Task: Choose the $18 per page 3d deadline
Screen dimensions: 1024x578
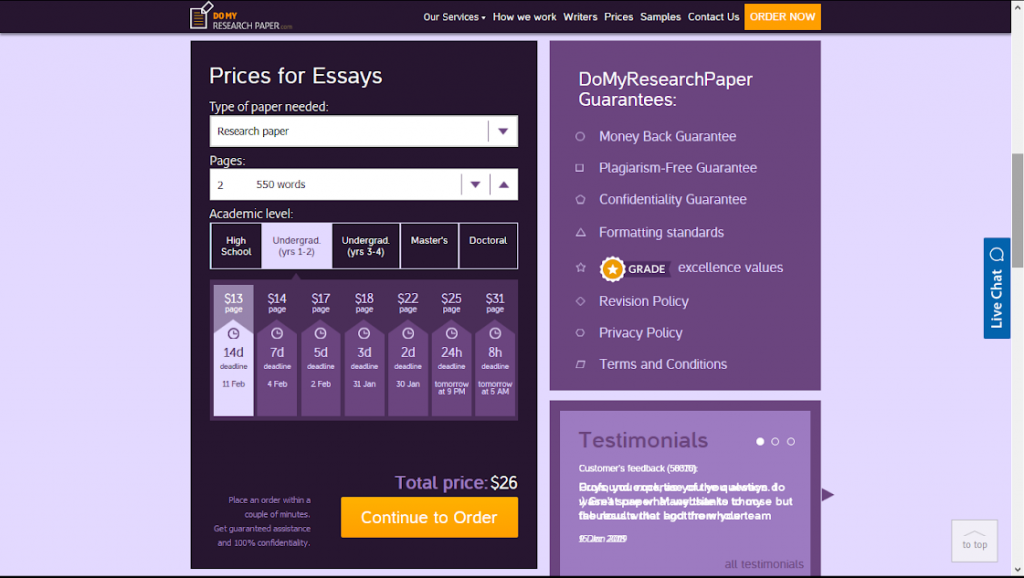Action: pos(364,350)
